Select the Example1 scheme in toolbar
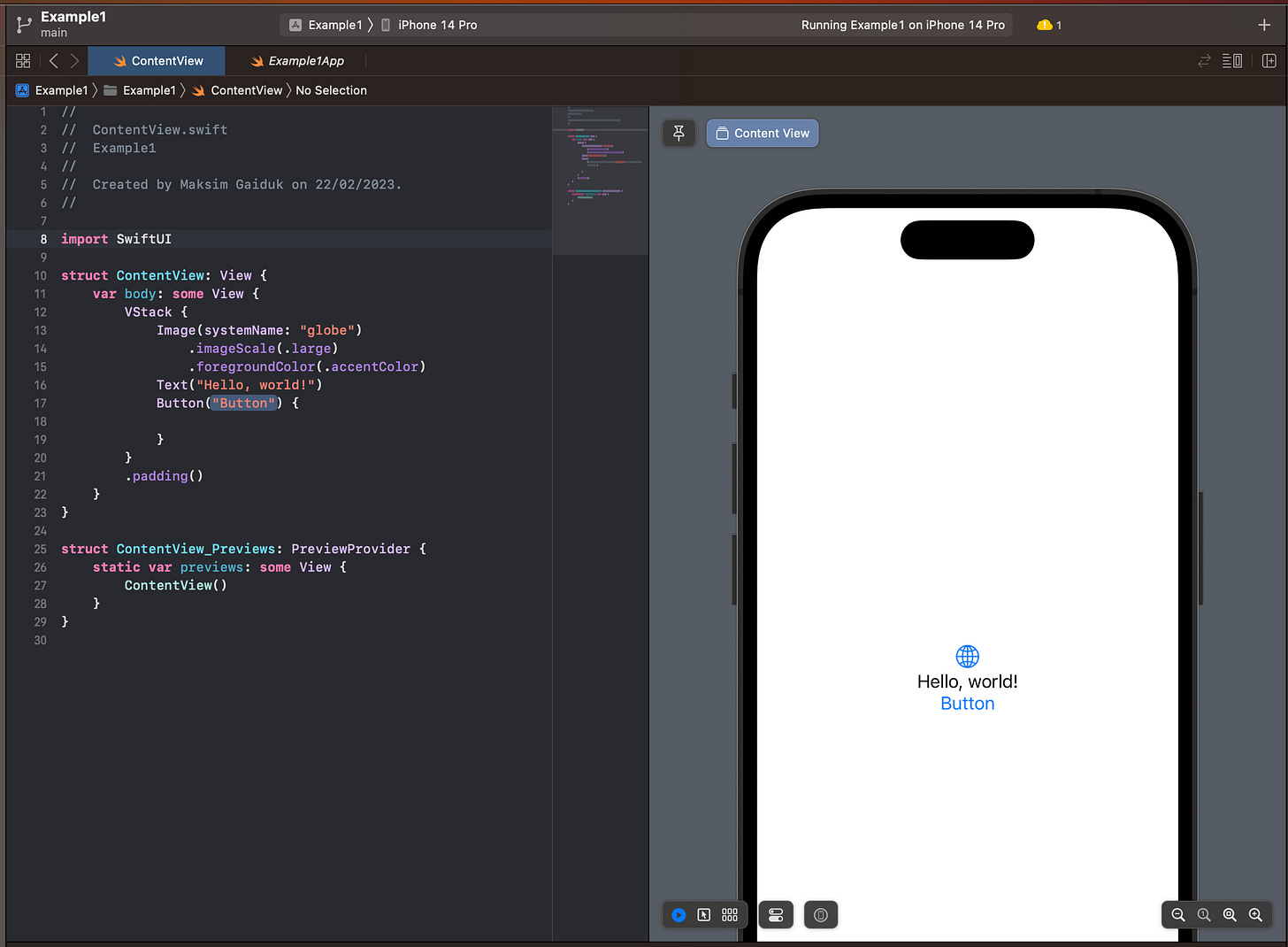 click(x=326, y=25)
